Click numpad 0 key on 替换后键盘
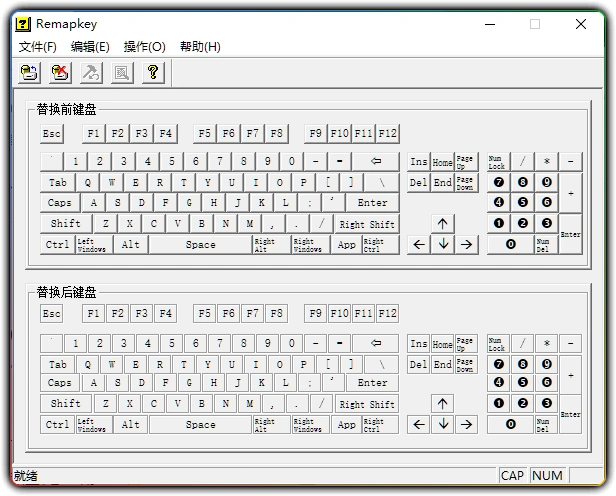Image resolution: width=616 pixels, height=496 pixels. point(510,425)
